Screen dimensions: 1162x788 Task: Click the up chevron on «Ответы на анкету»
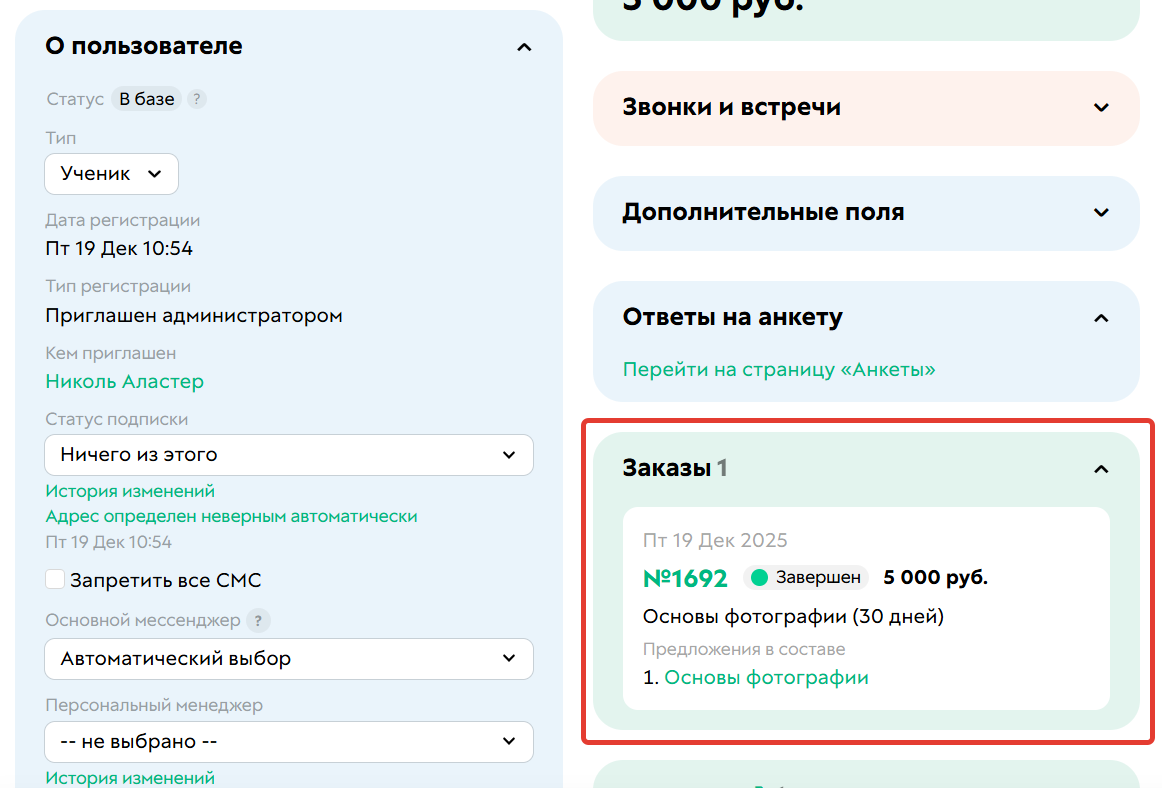tap(1101, 317)
